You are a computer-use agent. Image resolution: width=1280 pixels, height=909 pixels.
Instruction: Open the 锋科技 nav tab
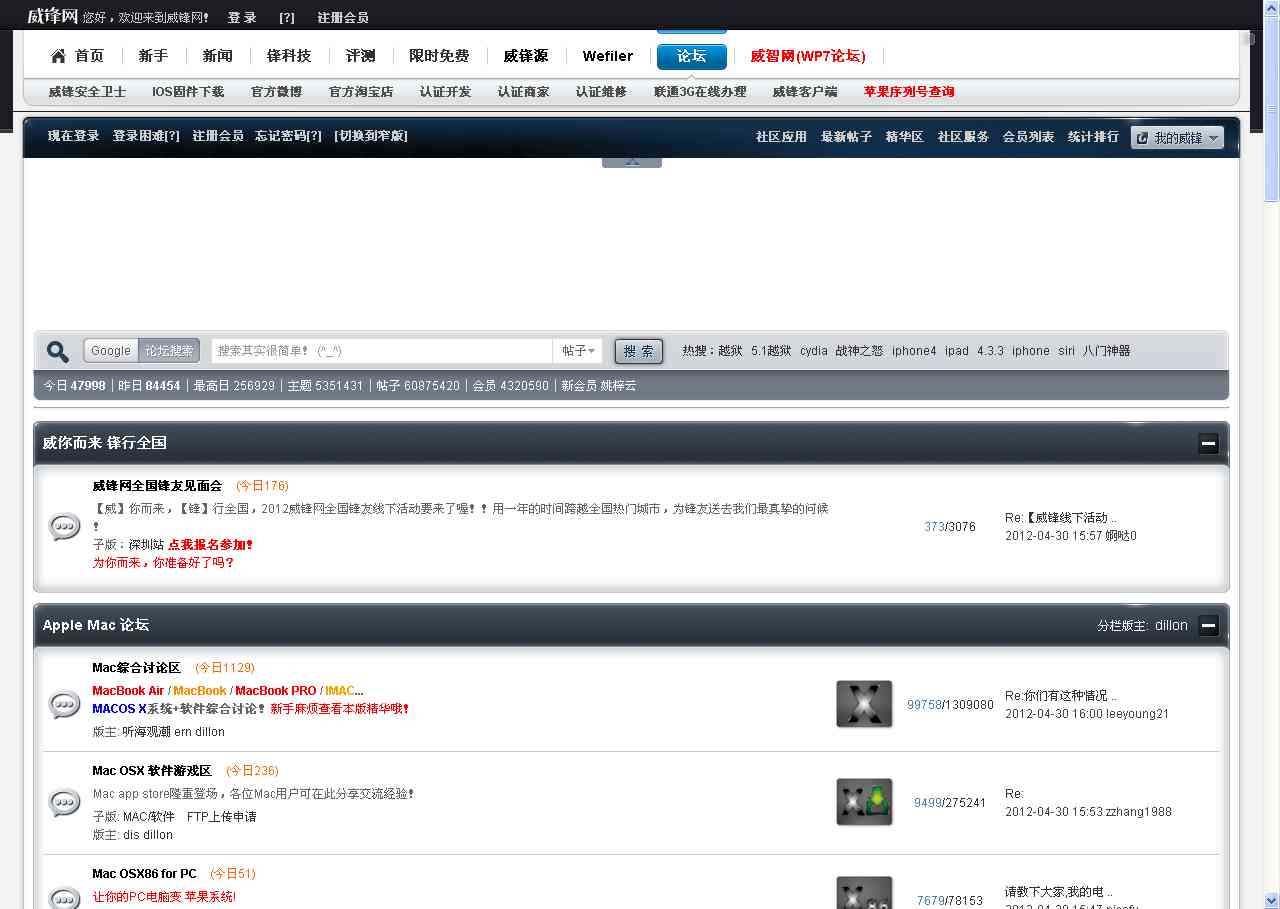pos(289,56)
